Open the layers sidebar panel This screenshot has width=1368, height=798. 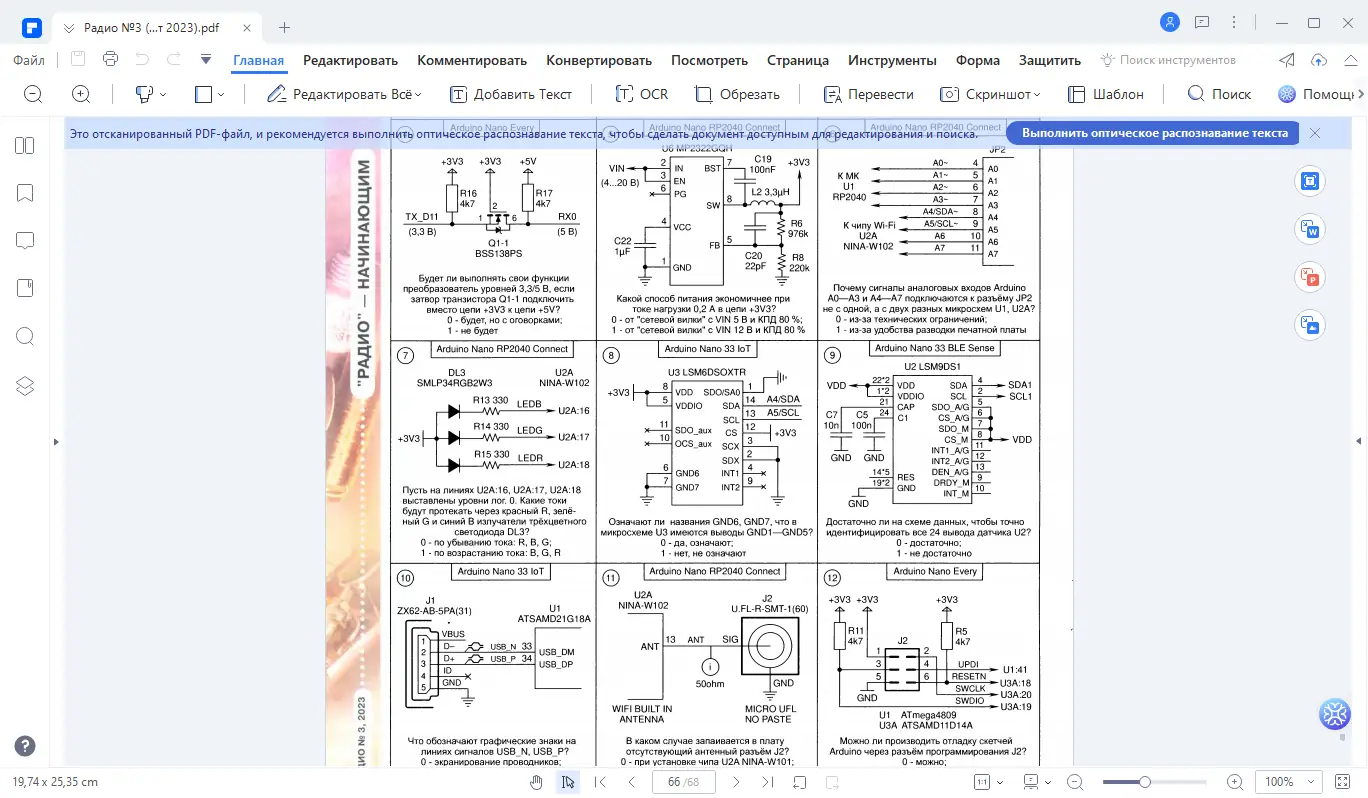pyautogui.click(x=25, y=385)
